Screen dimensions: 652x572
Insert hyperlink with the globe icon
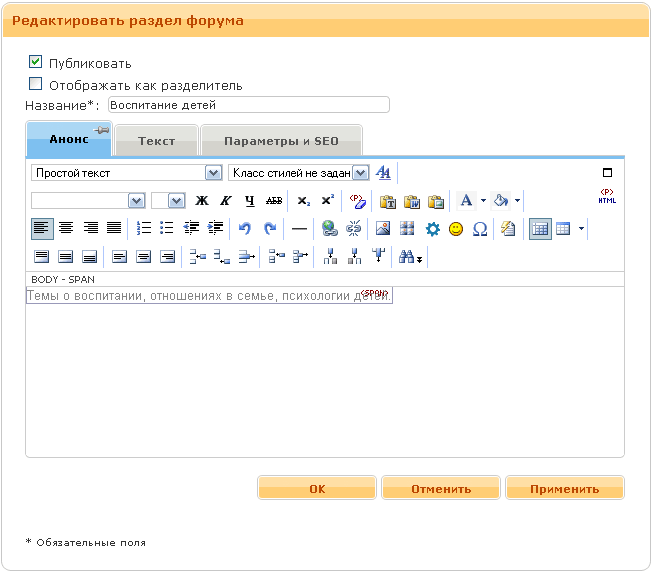(x=329, y=229)
